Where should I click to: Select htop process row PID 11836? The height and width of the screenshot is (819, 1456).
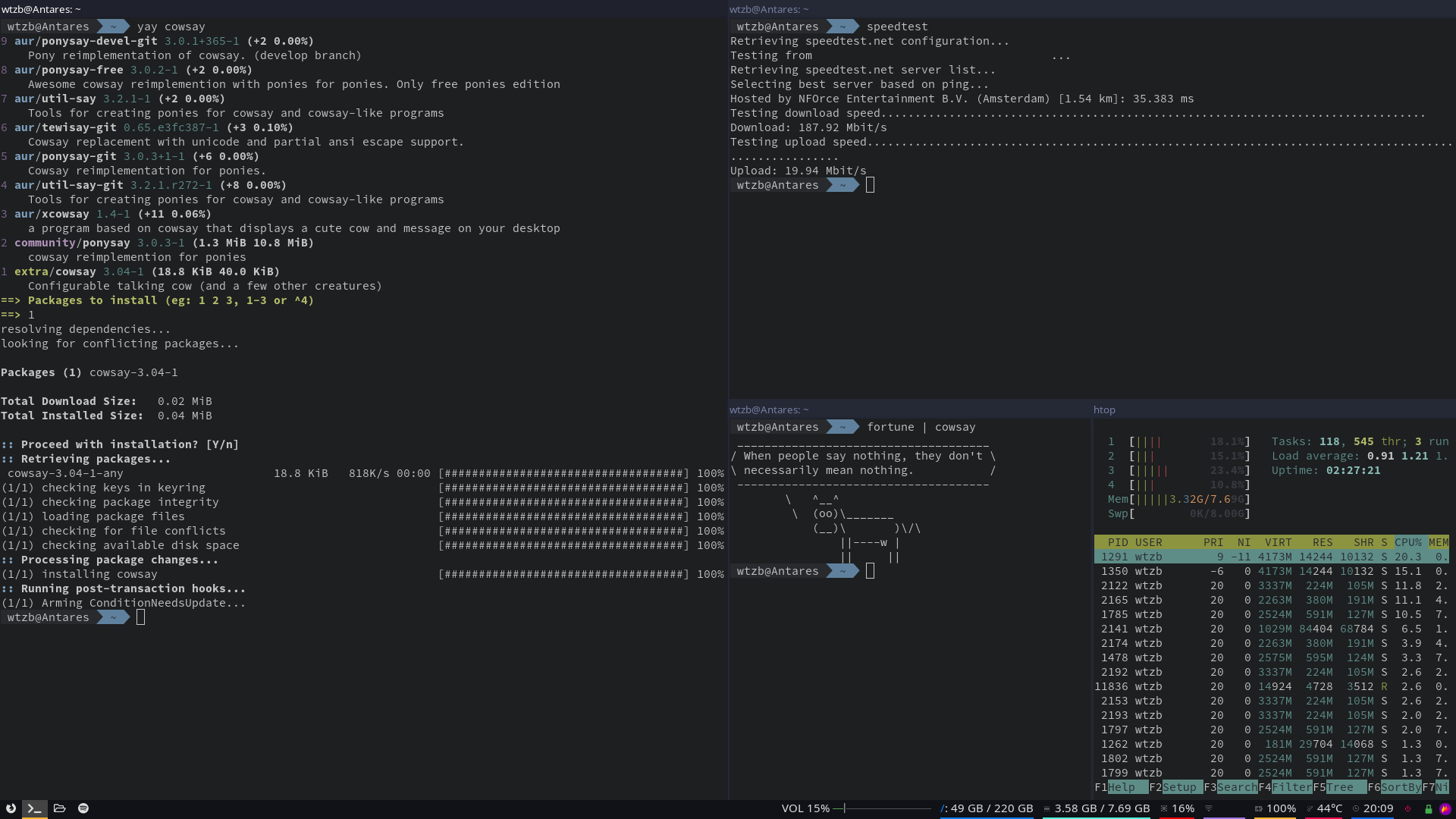point(1272,686)
